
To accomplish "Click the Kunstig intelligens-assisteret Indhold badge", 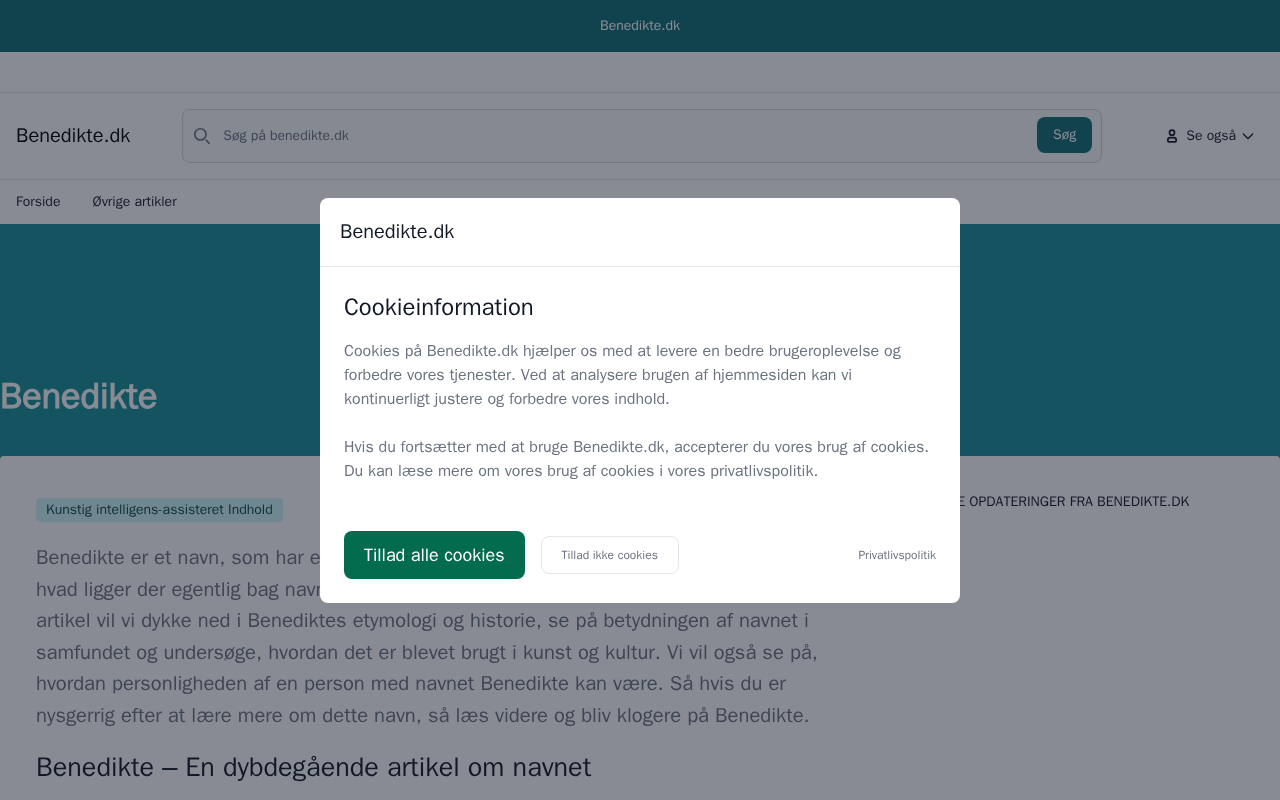I will pos(159,510).
